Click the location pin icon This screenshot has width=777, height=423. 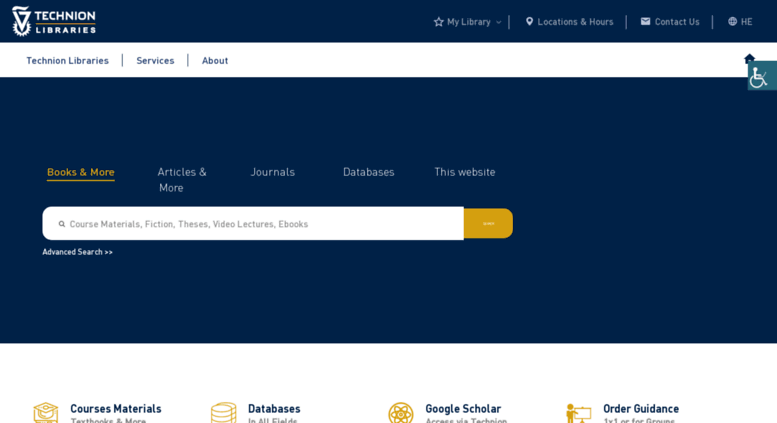coord(529,21)
